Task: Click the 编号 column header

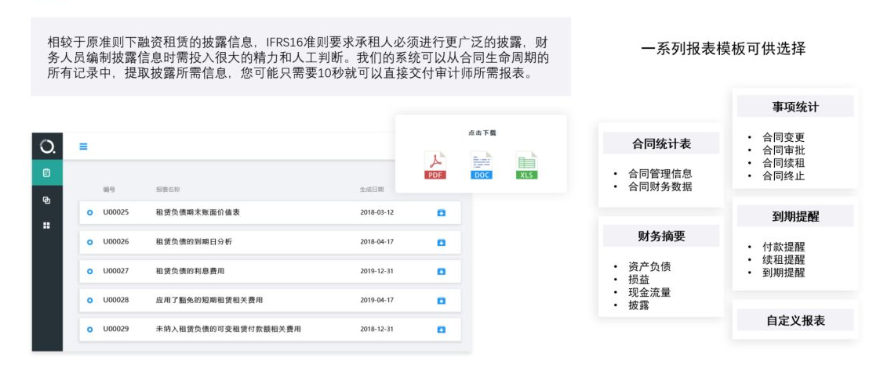Action: [109, 190]
